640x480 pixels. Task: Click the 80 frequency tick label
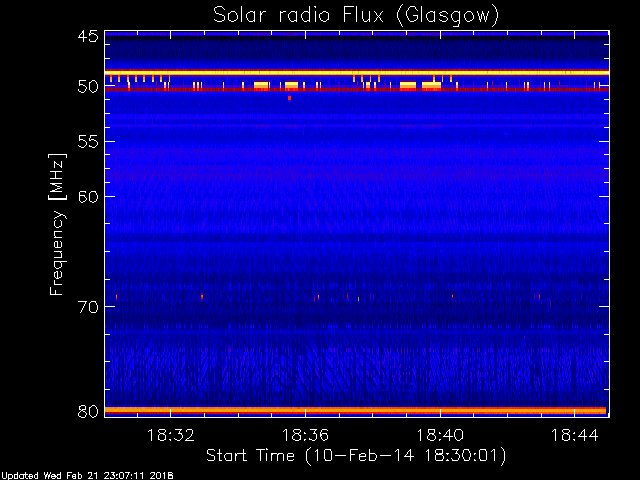(x=88, y=411)
